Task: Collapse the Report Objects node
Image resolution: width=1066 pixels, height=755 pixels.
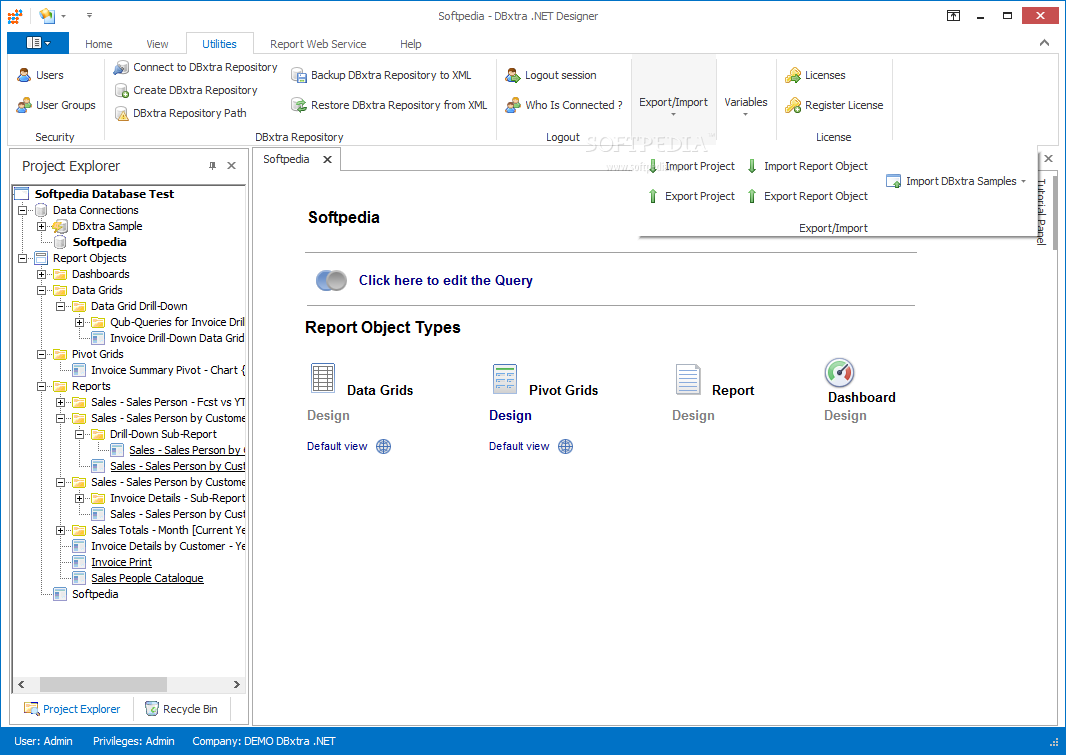Action: 22,258
